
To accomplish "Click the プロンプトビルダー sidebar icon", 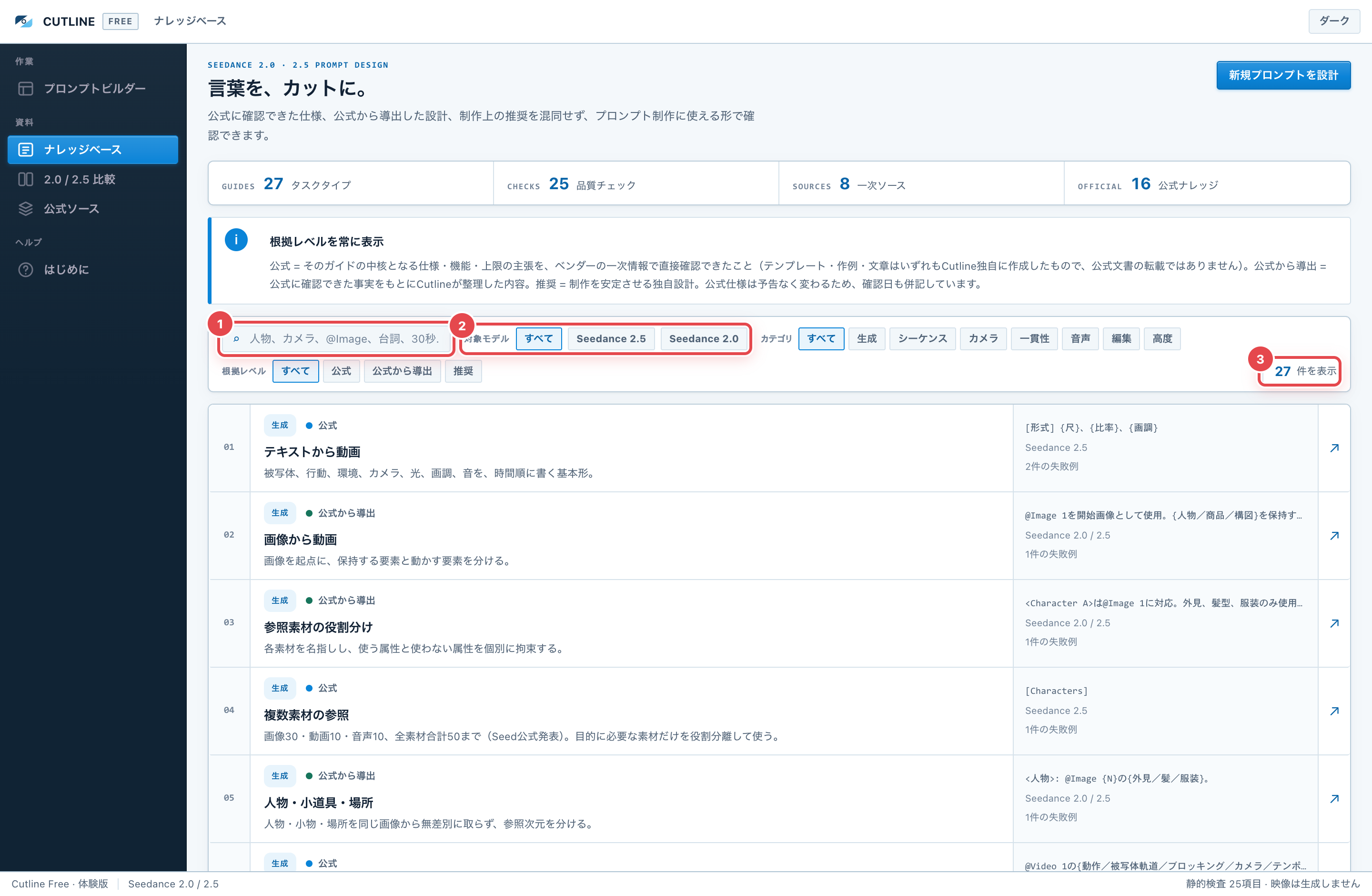I will click(25, 88).
